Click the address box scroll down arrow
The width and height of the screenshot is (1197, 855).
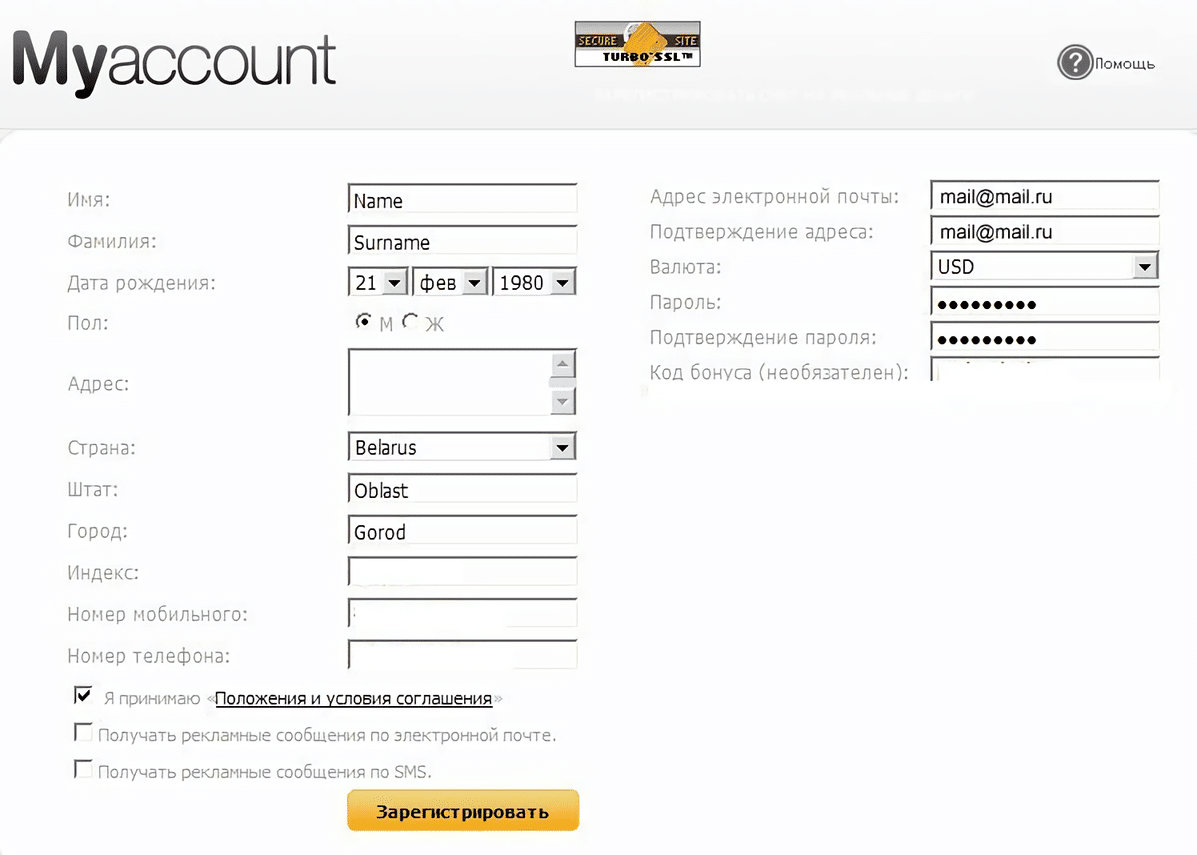[563, 401]
